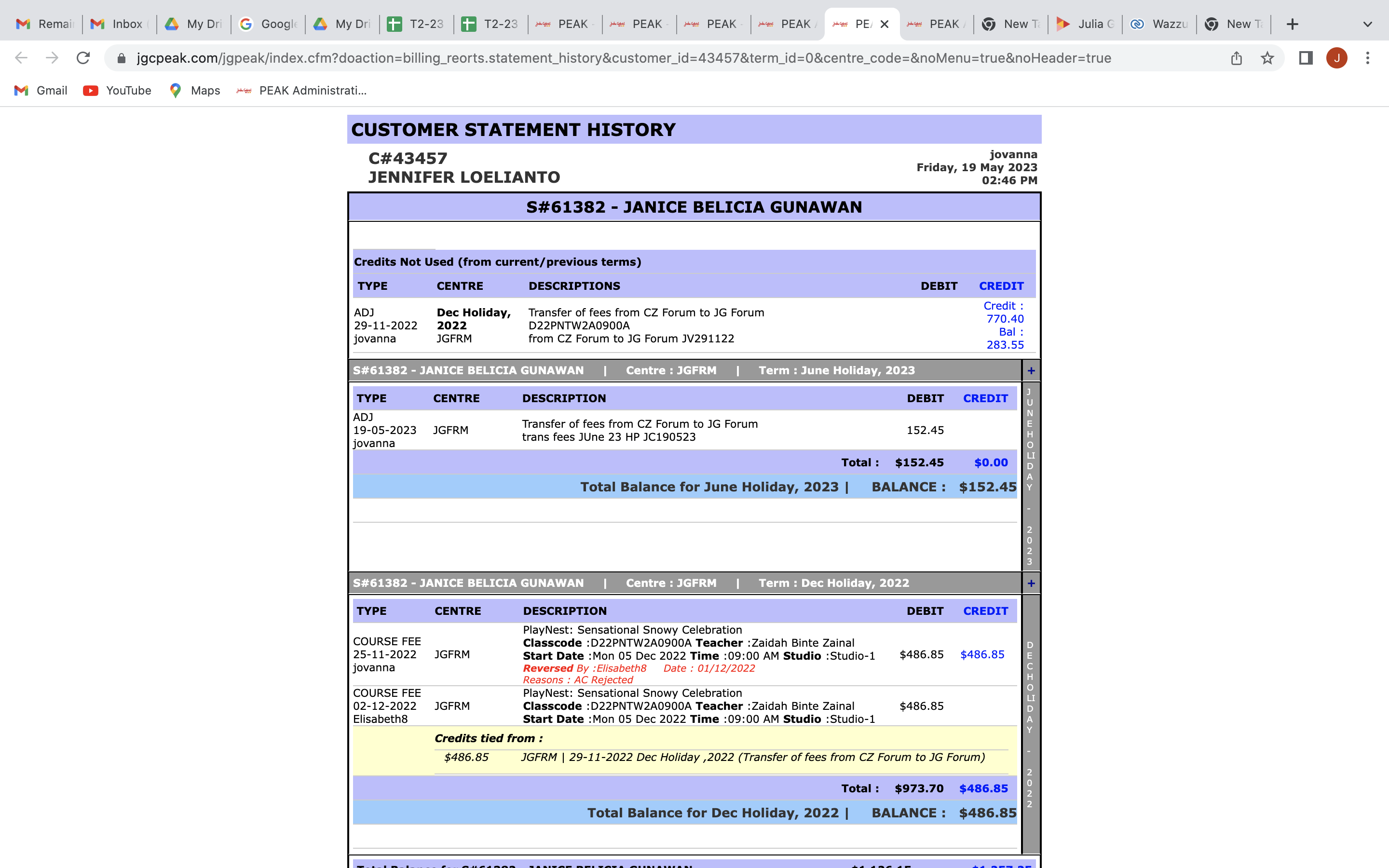Click the vertical DEC HOLIDAY 2022 side strip

pos(1030,723)
